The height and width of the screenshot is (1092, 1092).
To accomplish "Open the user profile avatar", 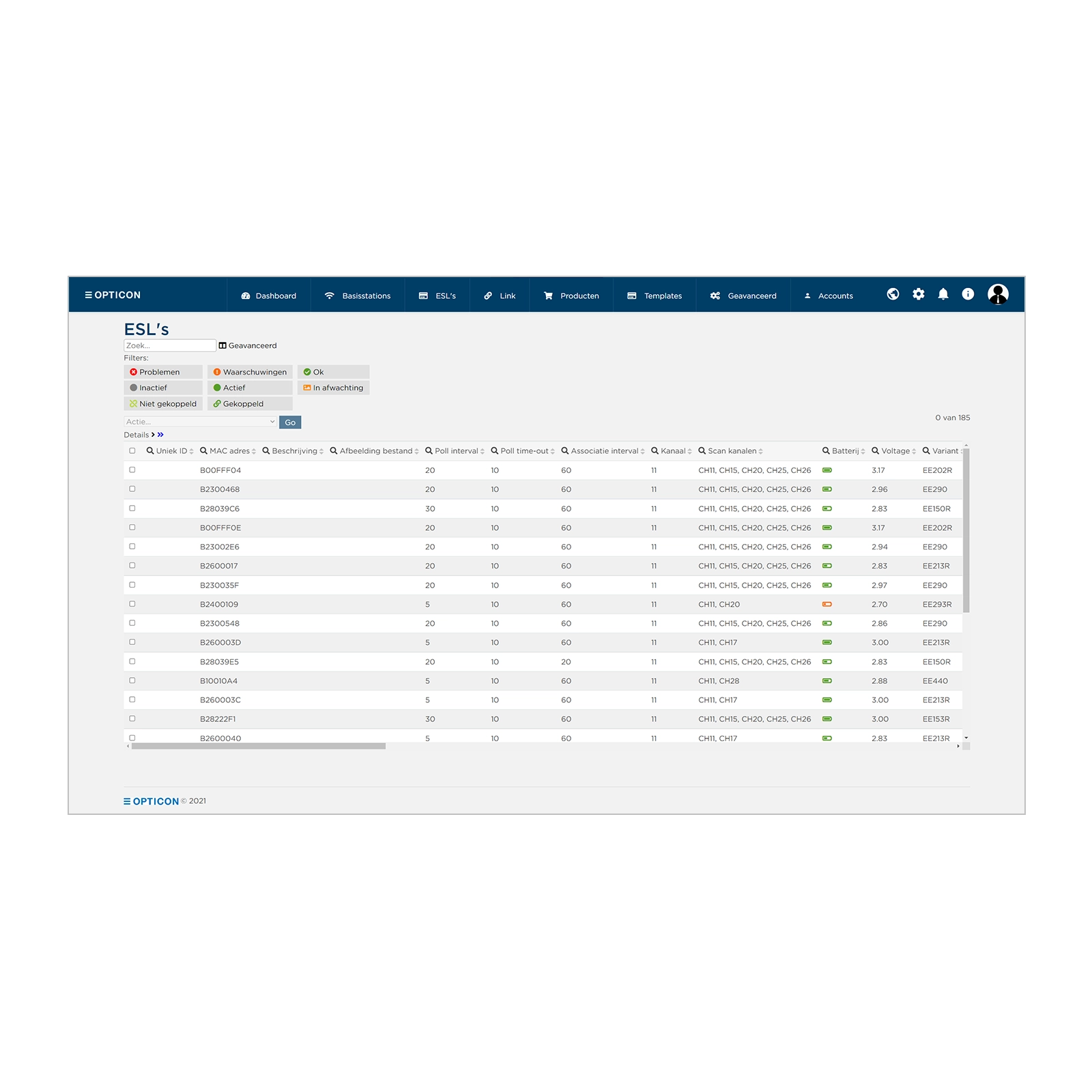I will (x=998, y=295).
